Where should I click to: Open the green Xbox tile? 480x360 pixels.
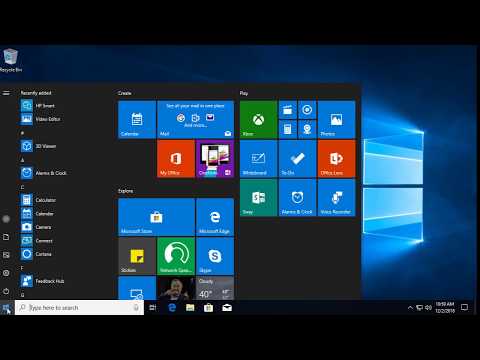point(258,119)
